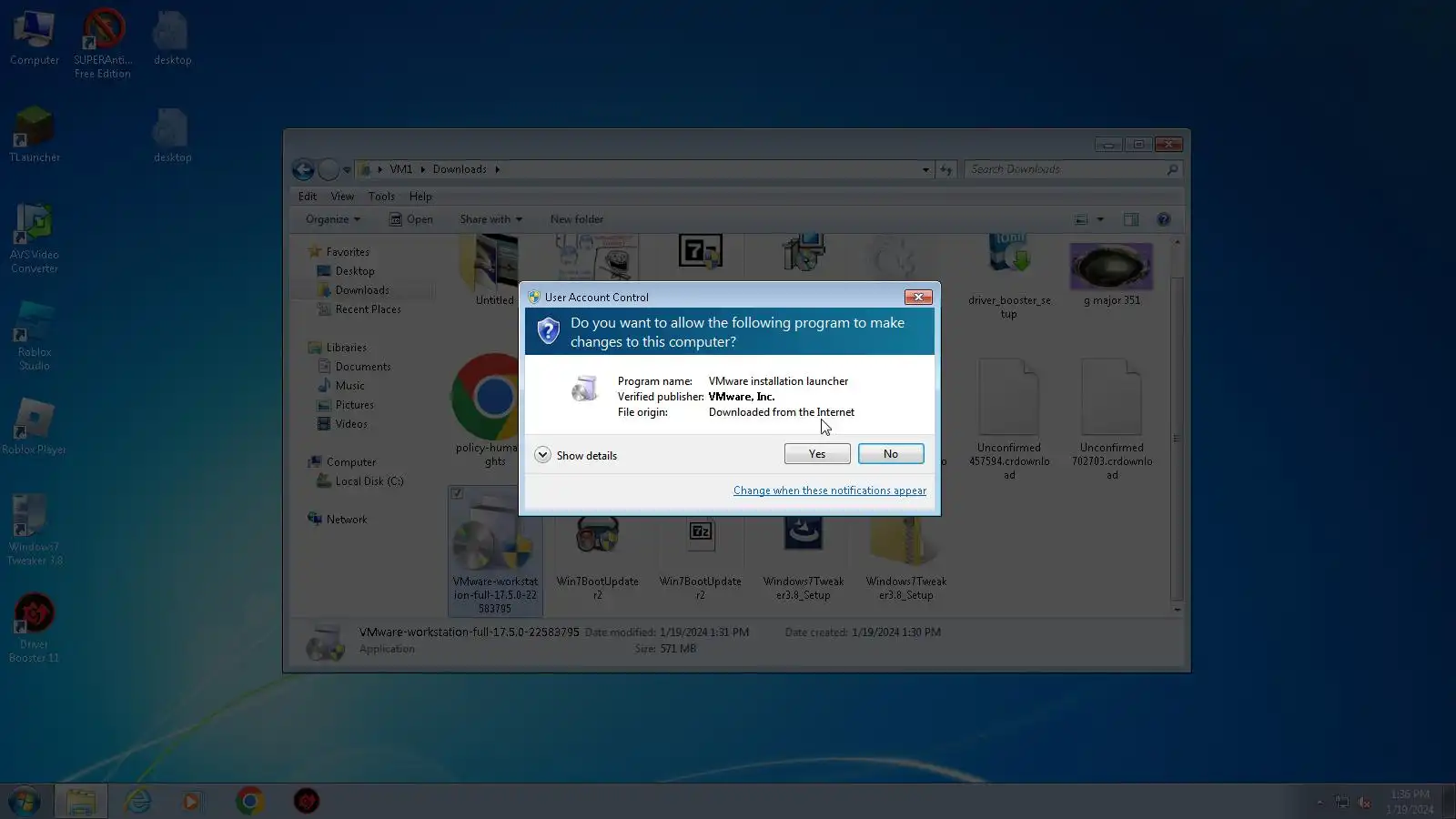Click No in User Account Control dialog
Screen dimensions: 1456x819
point(891,454)
